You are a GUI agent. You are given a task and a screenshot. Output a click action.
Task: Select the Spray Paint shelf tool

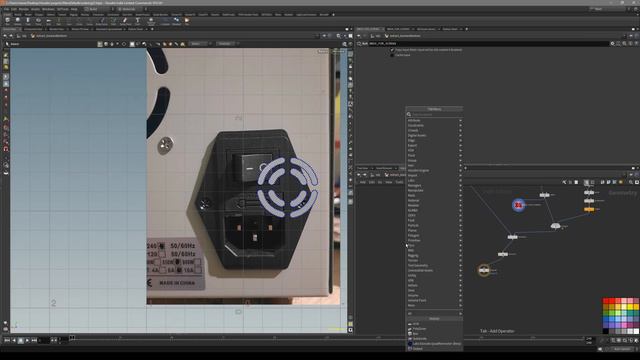[x=125, y=21]
